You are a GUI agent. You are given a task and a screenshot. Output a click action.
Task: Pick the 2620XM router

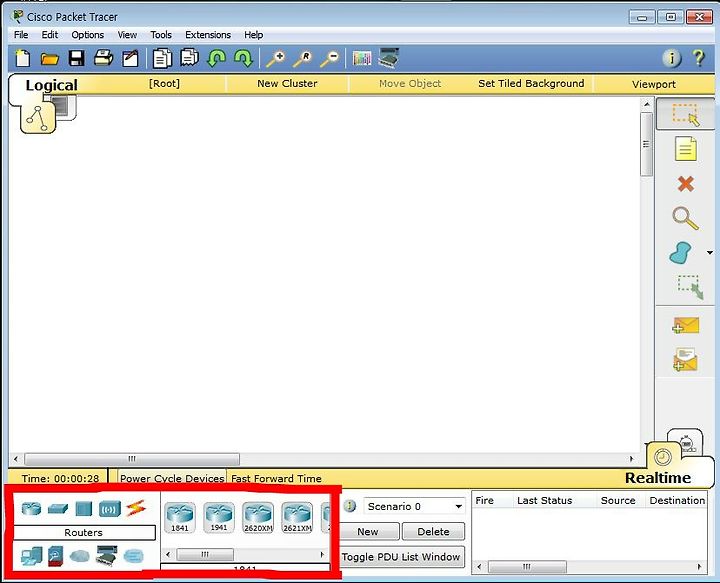tap(258, 517)
